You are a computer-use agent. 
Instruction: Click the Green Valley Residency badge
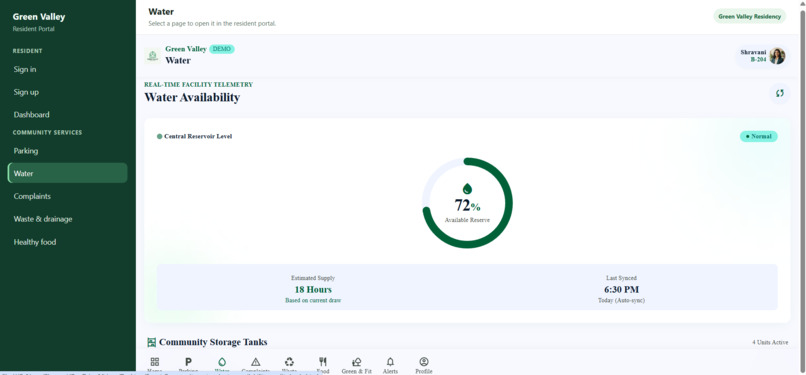[x=749, y=16]
